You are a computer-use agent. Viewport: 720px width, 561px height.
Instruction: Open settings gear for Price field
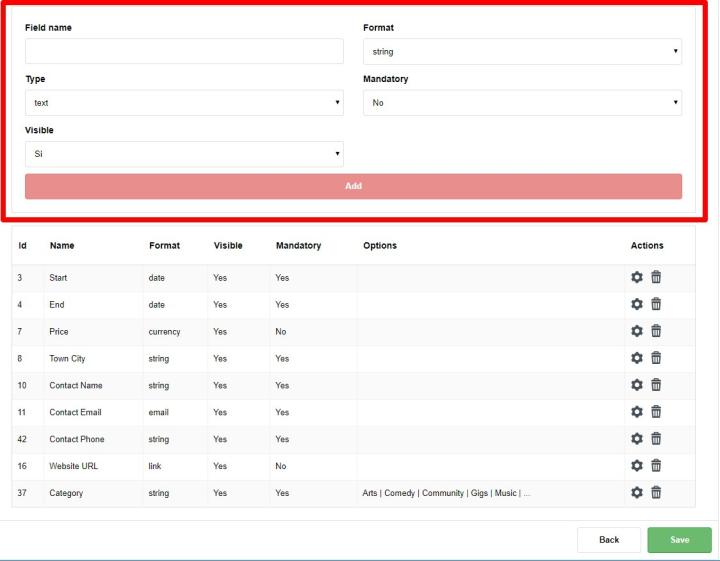pyautogui.click(x=637, y=331)
